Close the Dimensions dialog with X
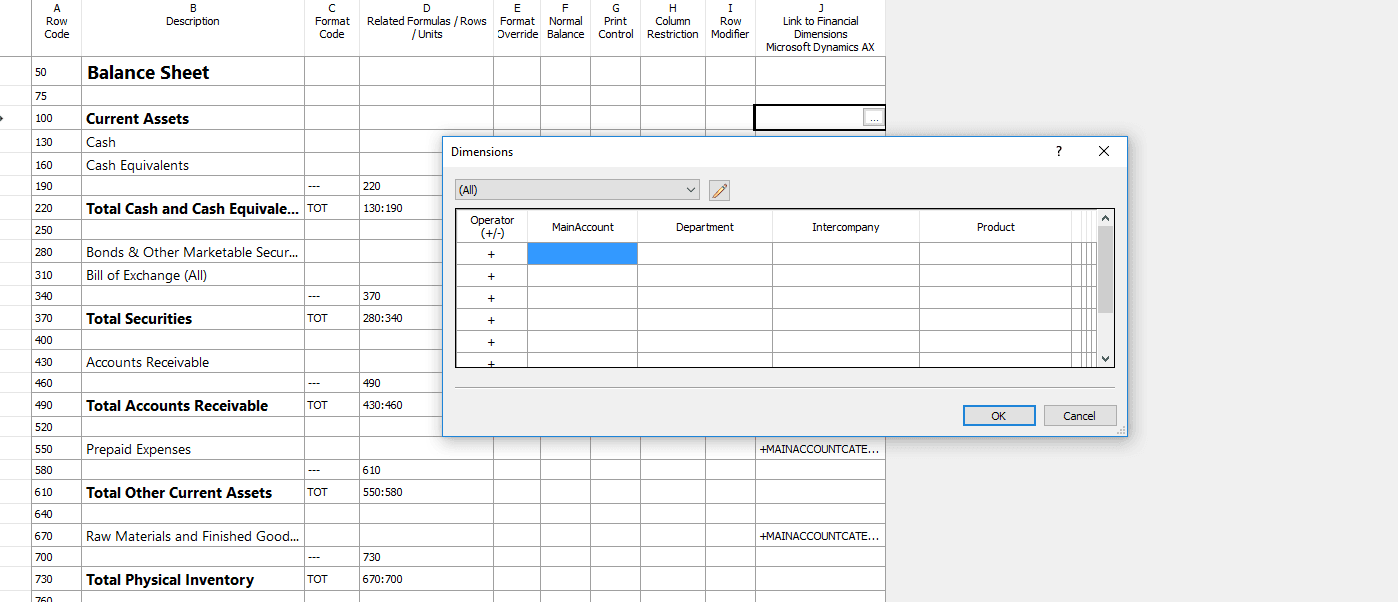1398x602 pixels. (x=1103, y=151)
